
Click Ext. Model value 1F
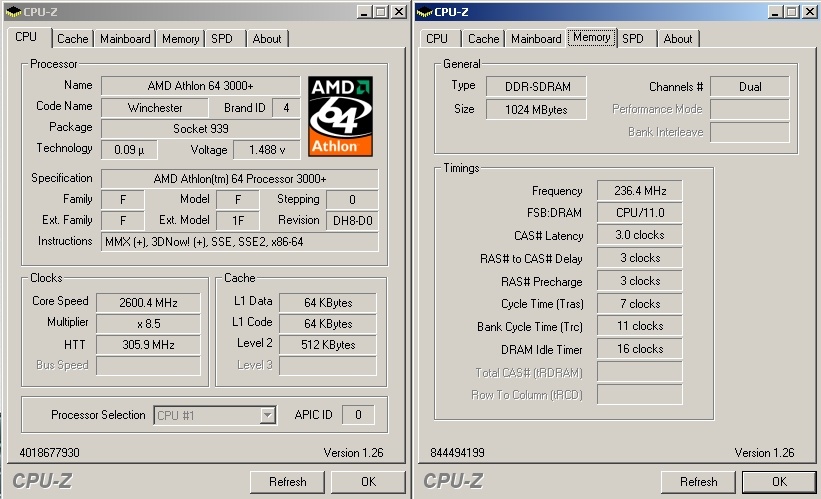pos(238,221)
